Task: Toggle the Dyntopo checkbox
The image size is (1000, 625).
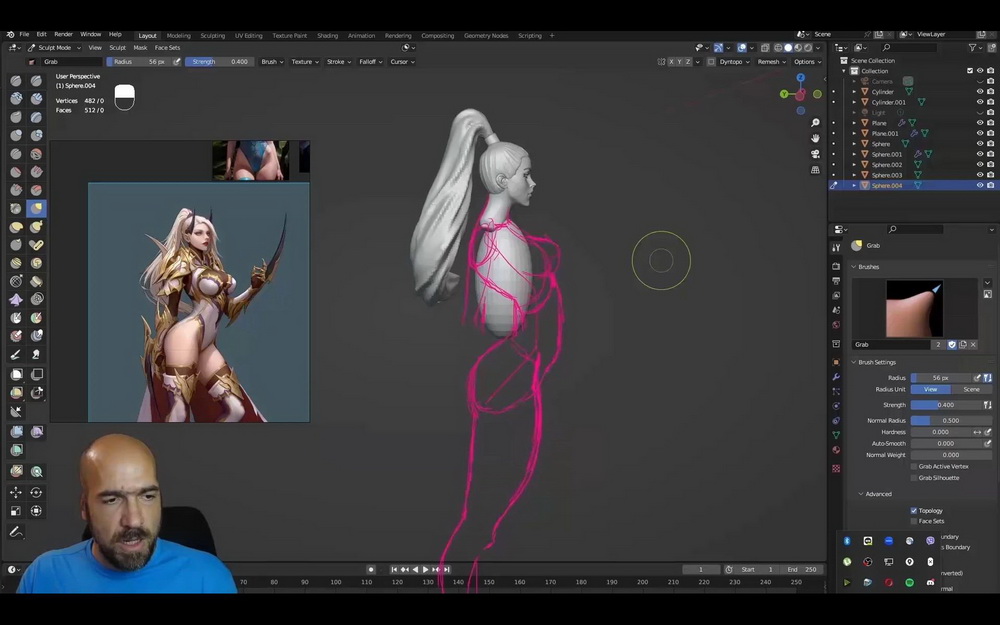Action: click(711, 62)
